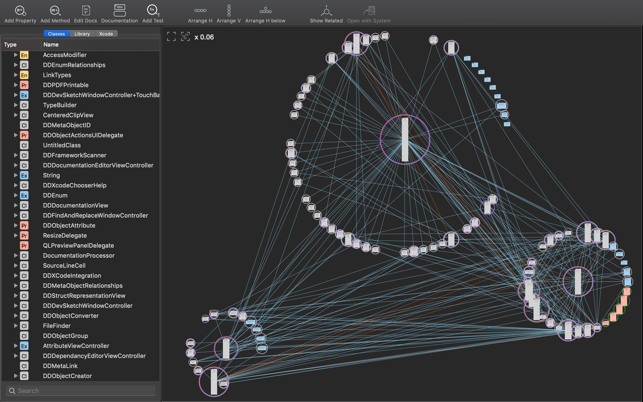This screenshot has height=402, width=643.
Task: Click Arrange H below toolbar icon
Action: 265,10
